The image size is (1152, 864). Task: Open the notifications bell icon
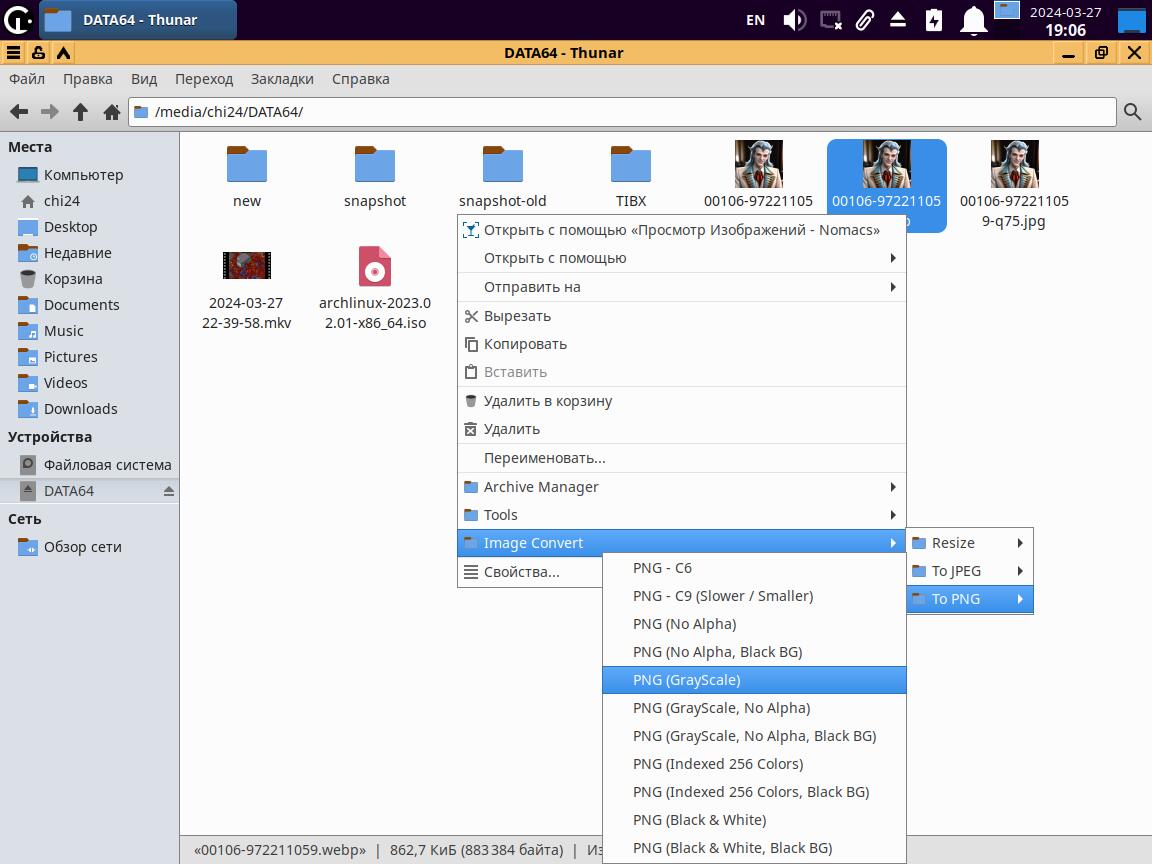(x=973, y=20)
